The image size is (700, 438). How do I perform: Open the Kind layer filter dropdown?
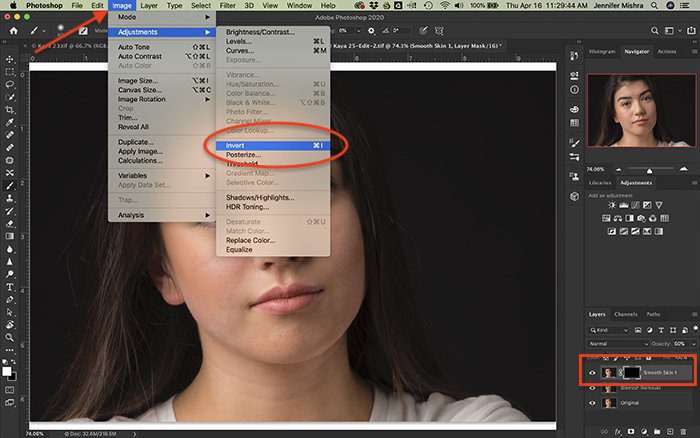[609, 330]
